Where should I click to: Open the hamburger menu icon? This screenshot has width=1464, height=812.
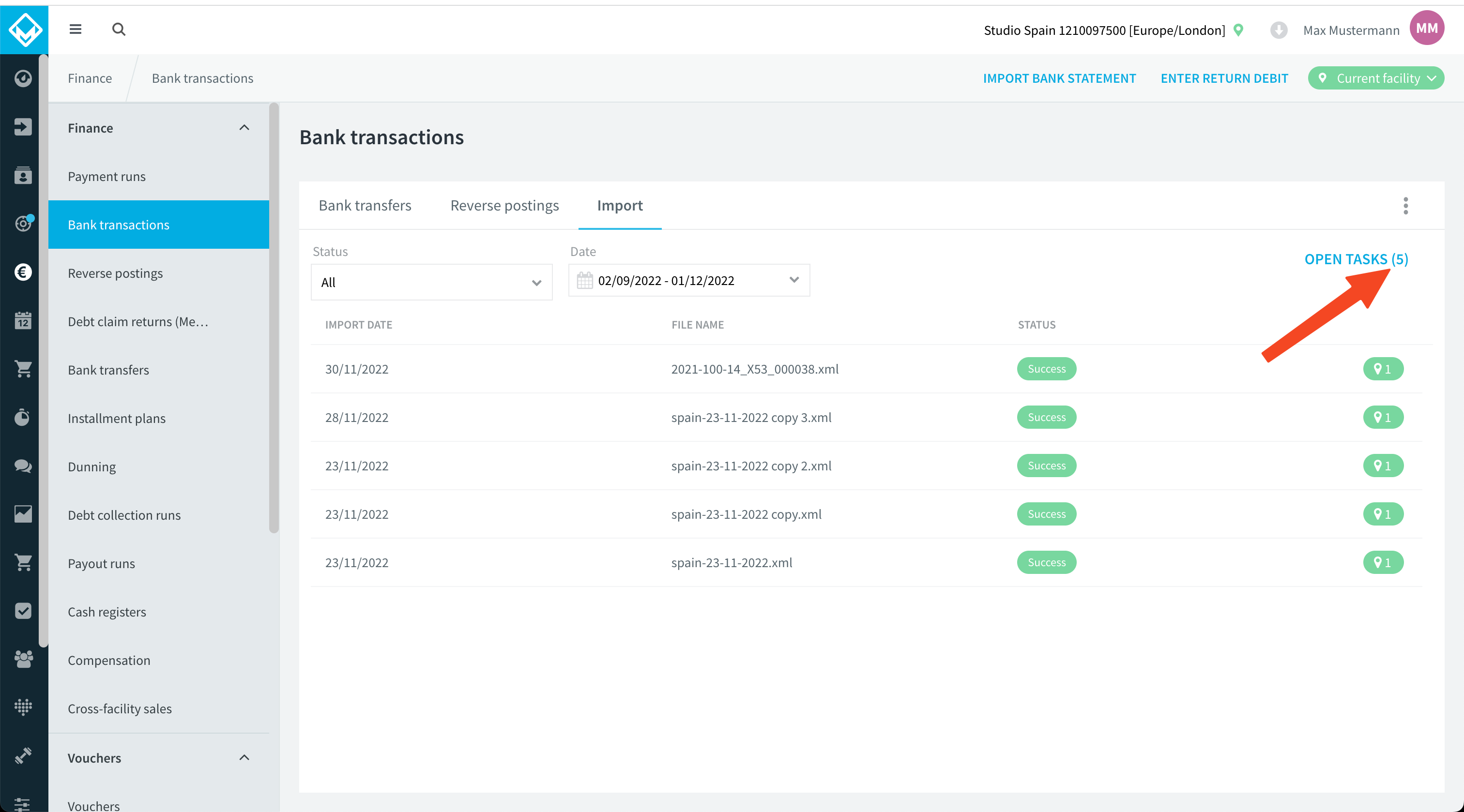[76, 29]
